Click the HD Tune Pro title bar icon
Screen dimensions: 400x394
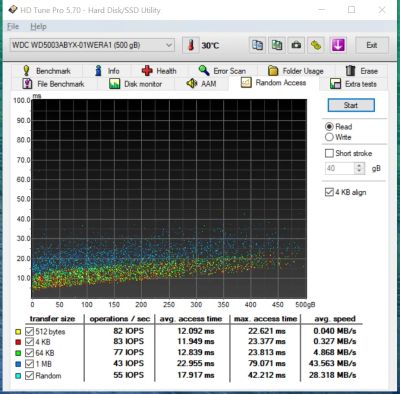pos(12,10)
